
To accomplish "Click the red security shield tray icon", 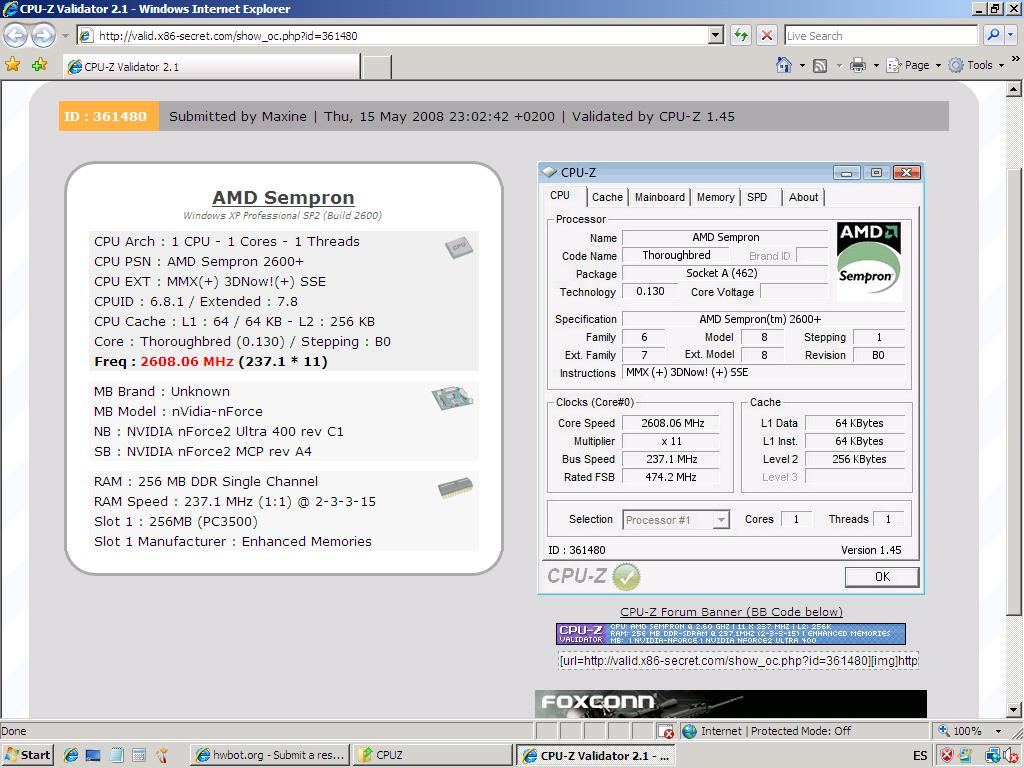I will point(946,755).
